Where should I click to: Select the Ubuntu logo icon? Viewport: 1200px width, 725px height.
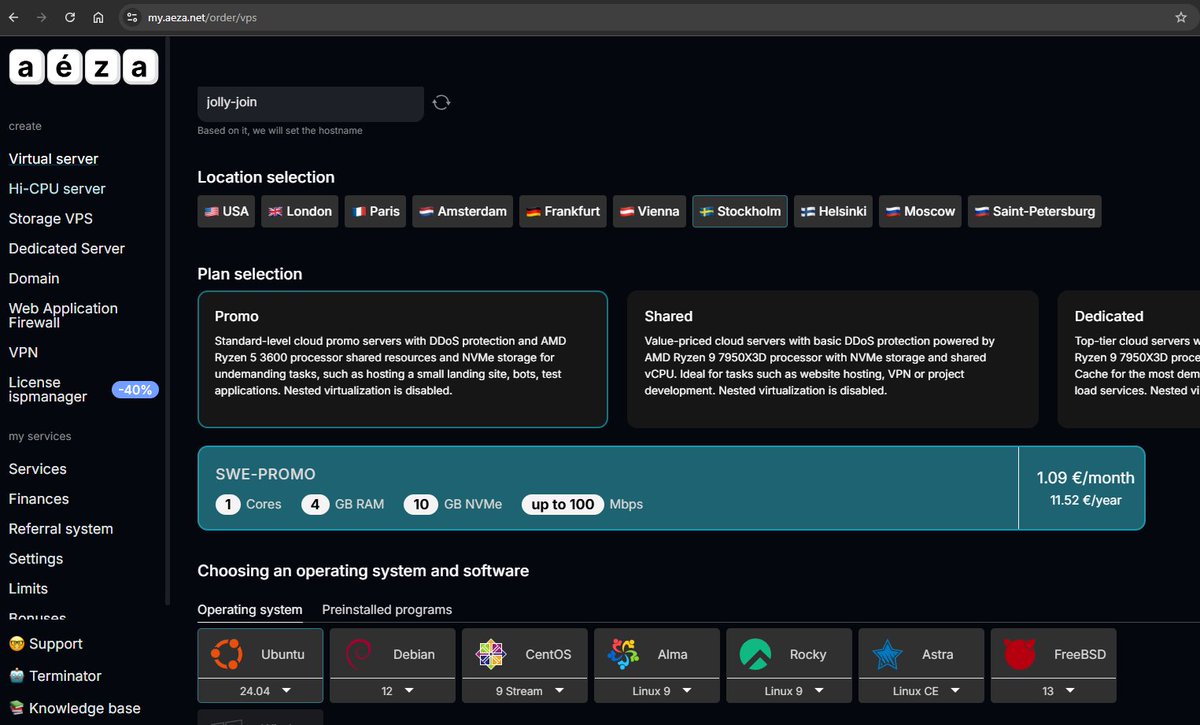pos(226,654)
